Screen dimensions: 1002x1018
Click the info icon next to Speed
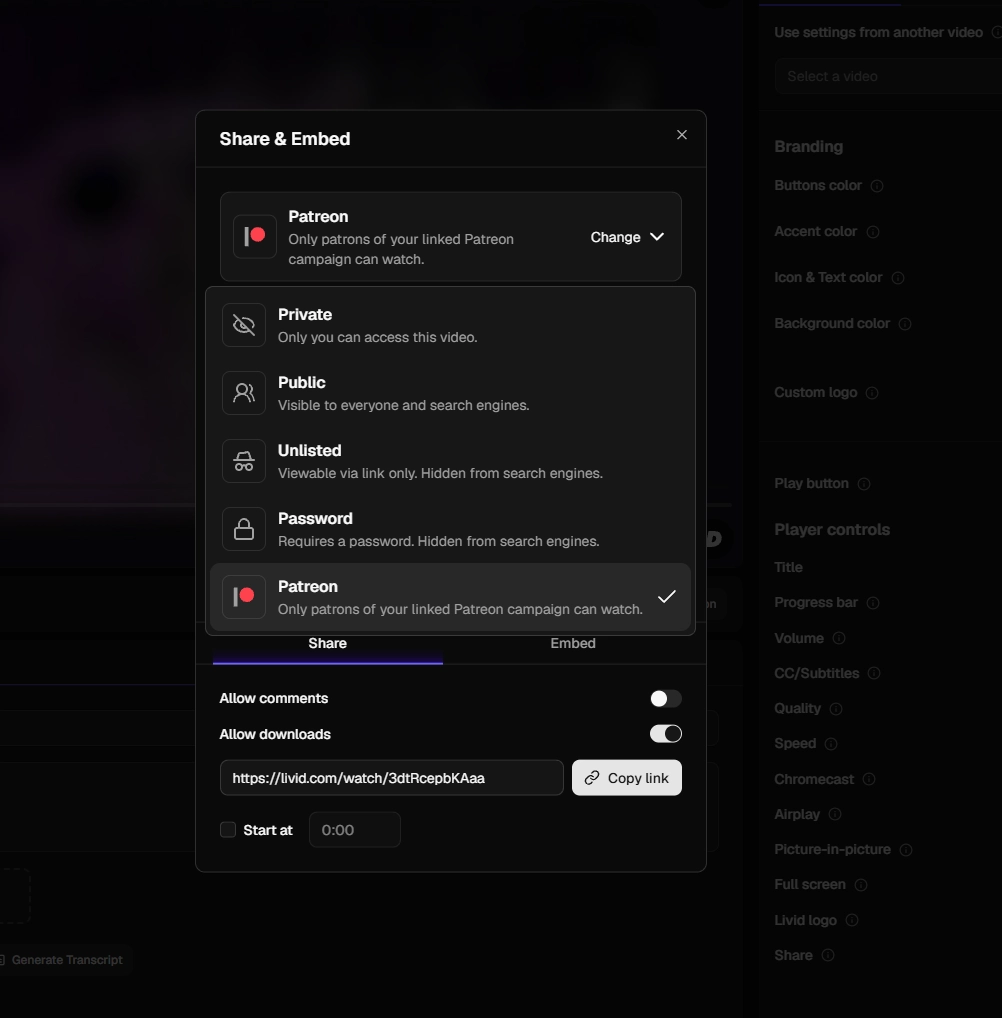coord(831,744)
